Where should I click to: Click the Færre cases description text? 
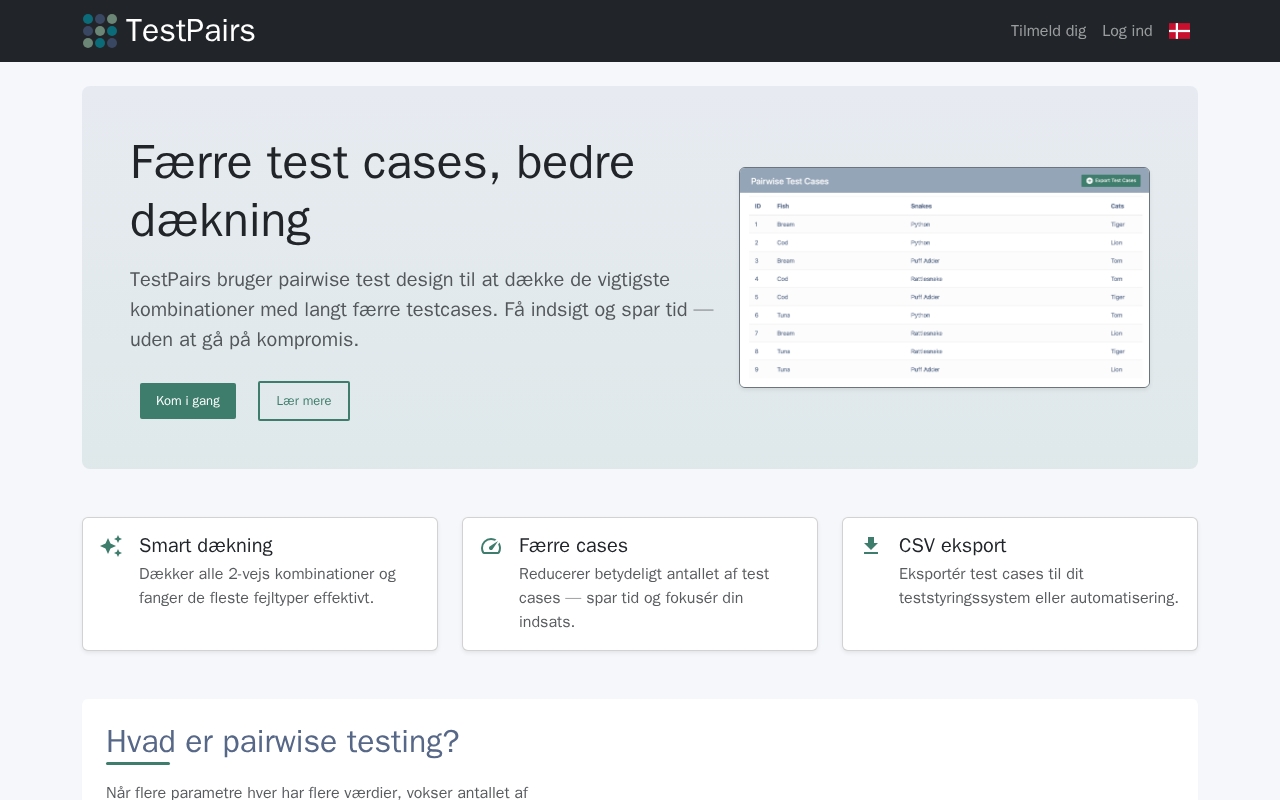point(643,598)
